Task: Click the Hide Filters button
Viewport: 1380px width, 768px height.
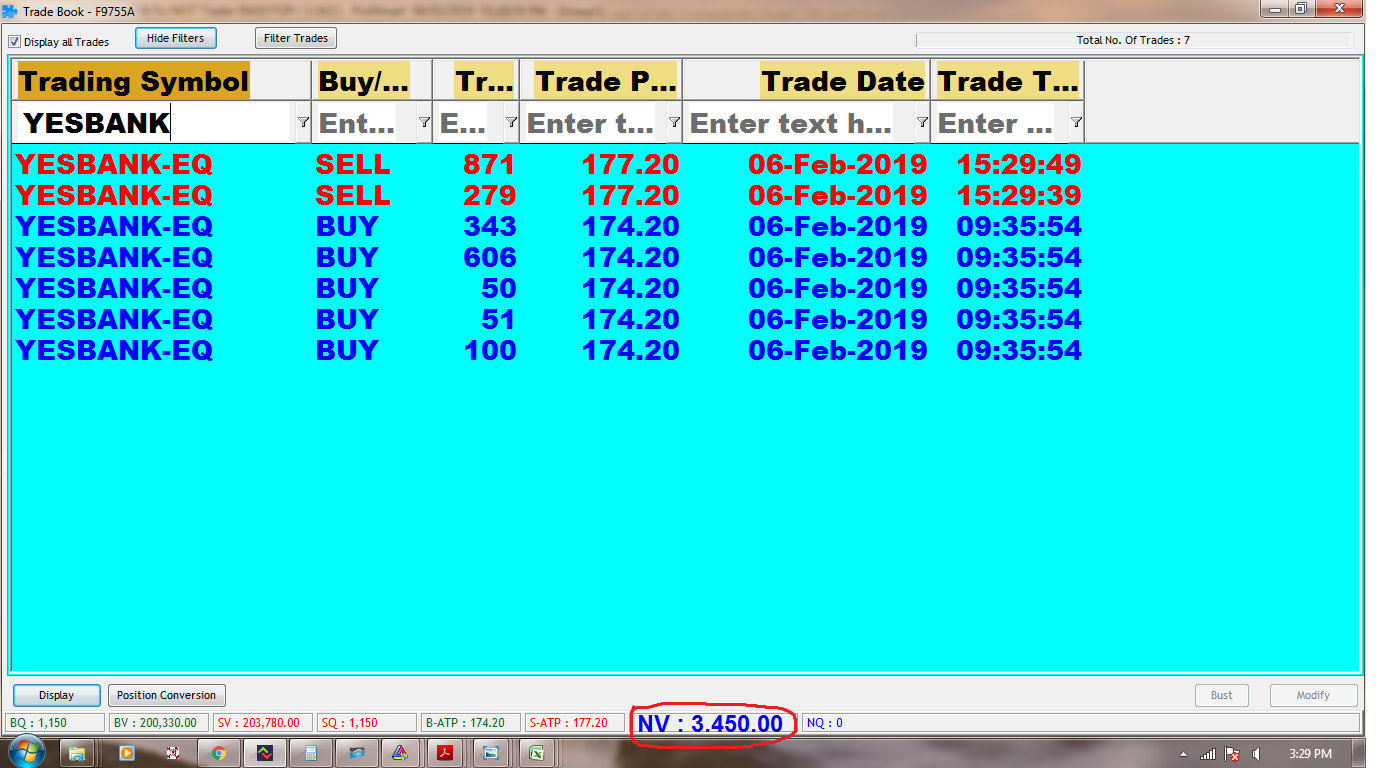Action: click(175, 38)
